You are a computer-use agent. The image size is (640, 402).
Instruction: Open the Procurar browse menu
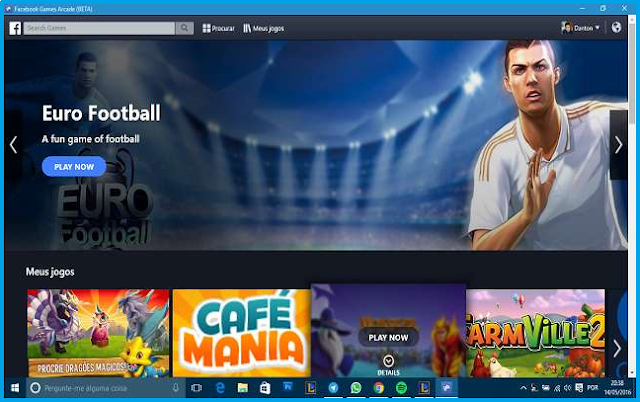point(218,28)
